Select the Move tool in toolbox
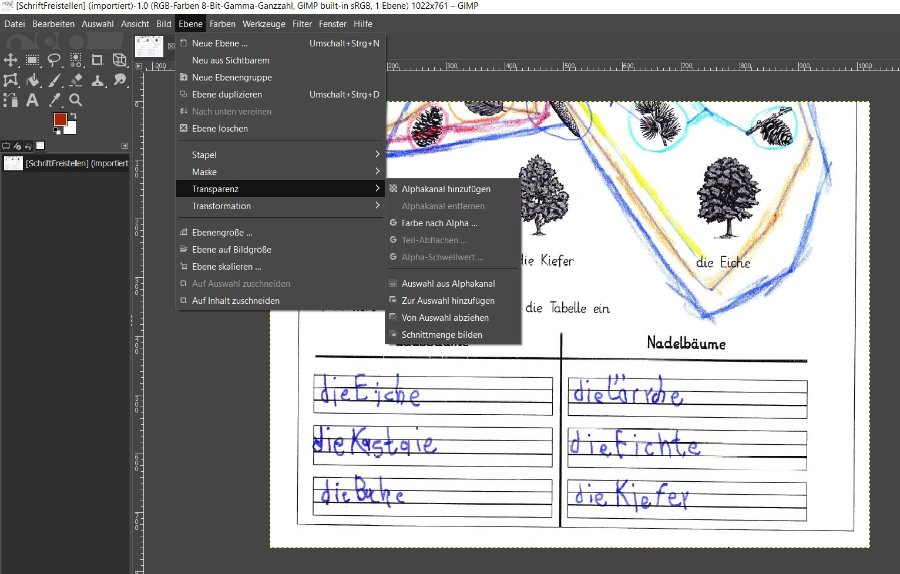The width and height of the screenshot is (900, 574). tap(11, 61)
